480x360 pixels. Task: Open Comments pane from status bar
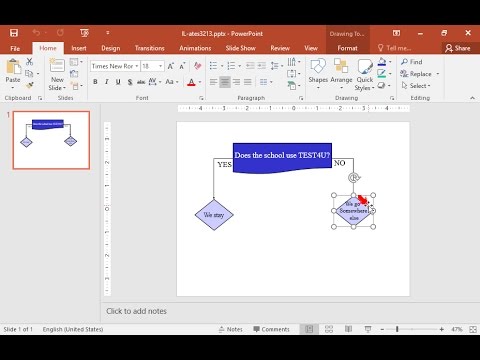[x=271, y=329]
